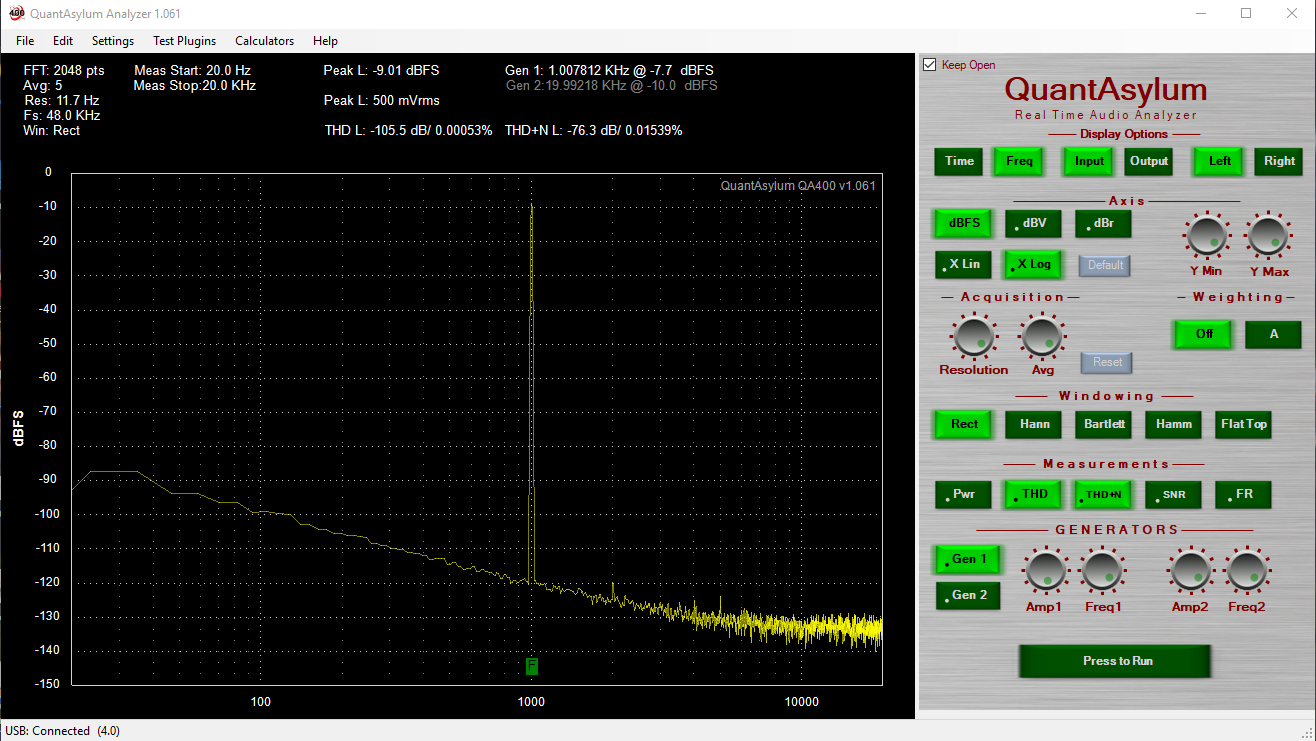
Task: Select the Rect window
Action: pos(964,424)
